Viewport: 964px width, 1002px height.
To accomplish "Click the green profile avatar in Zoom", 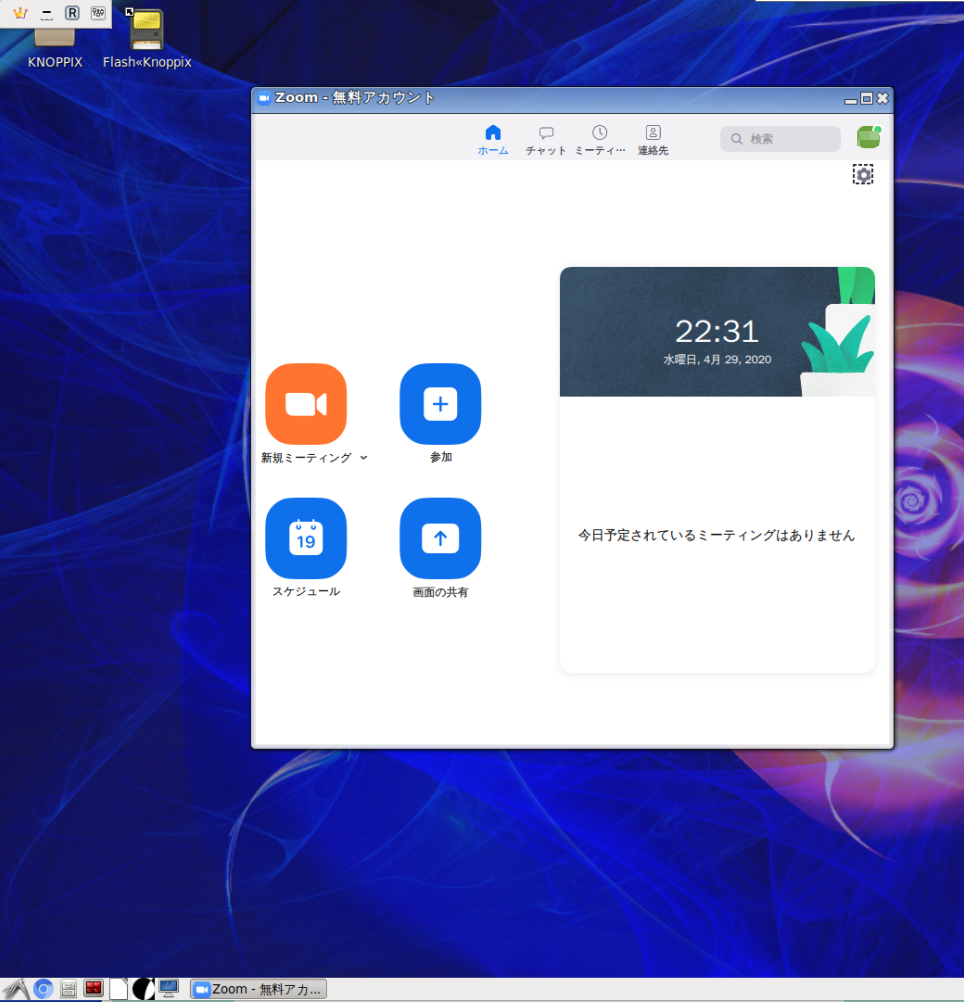I will click(868, 138).
